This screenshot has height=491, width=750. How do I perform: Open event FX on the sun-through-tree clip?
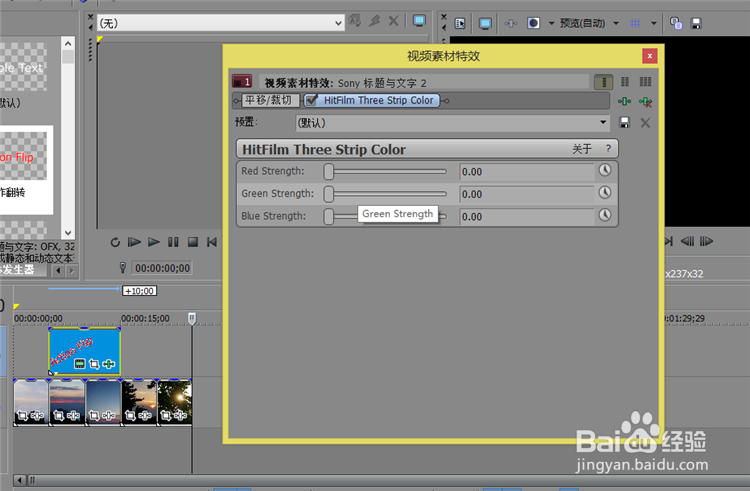[181, 415]
